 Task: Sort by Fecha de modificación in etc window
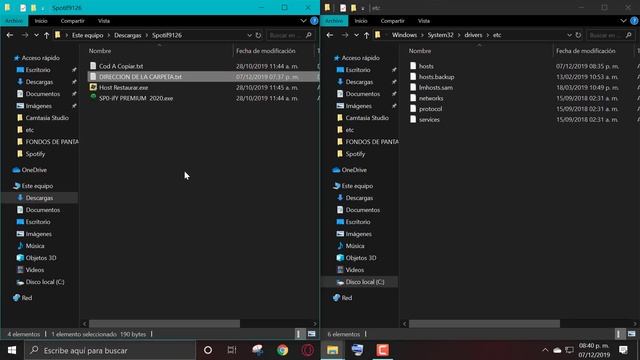pyautogui.click(x=586, y=51)
